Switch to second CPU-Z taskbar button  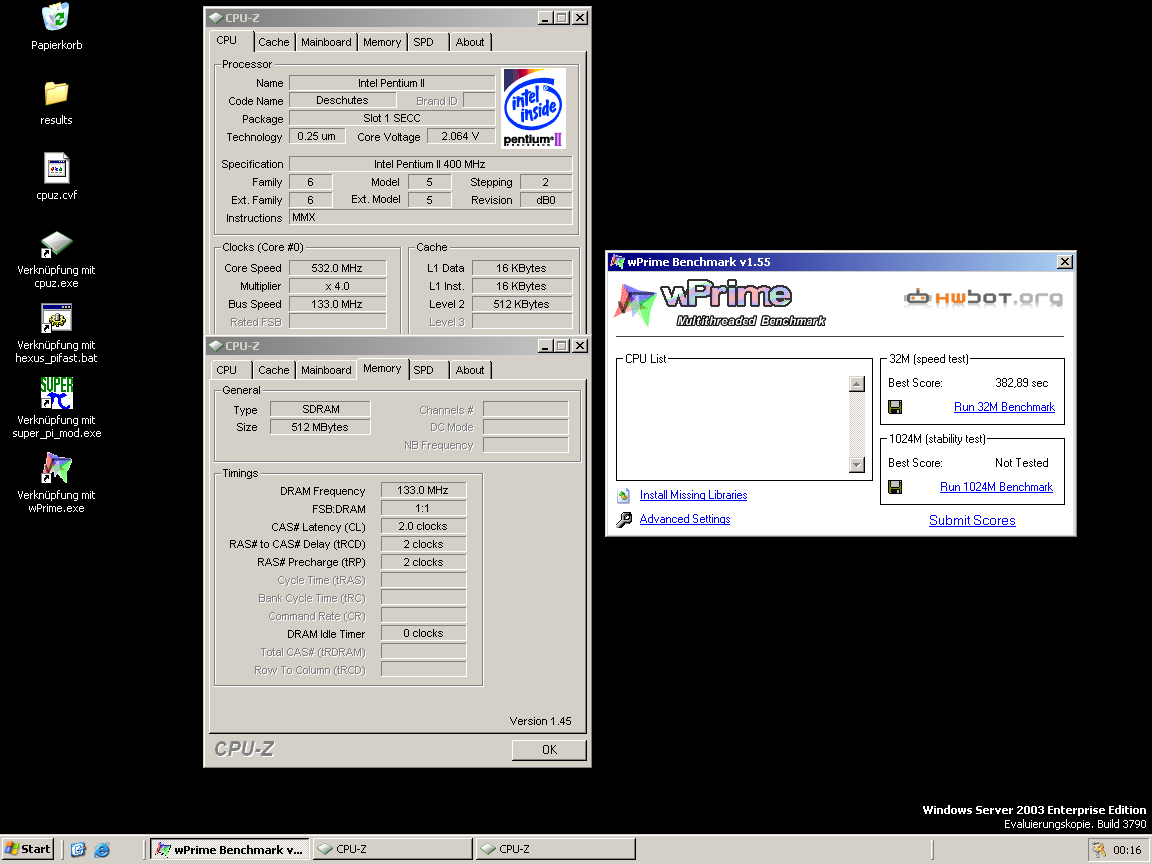click(x=555, y=849)
